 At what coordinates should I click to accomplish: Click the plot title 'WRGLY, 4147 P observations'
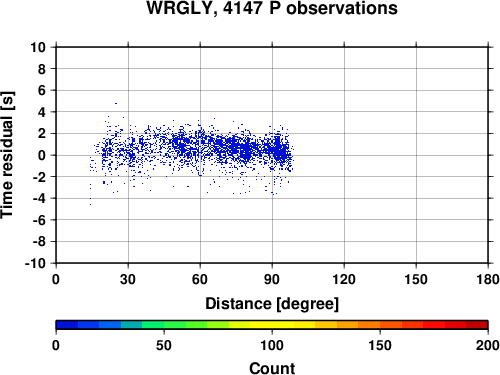coord(272,8)
